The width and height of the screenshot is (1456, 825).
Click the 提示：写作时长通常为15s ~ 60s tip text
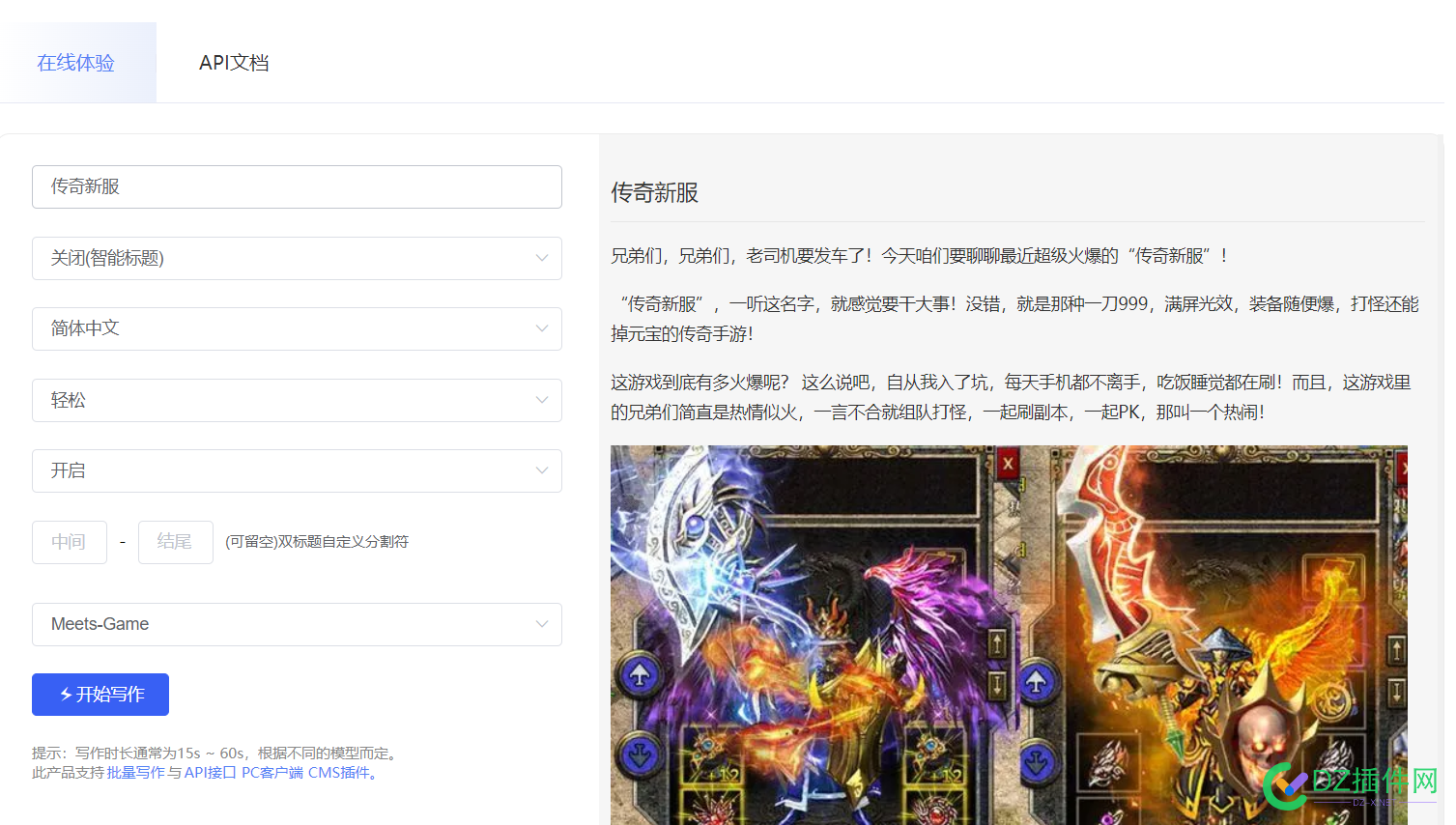coord(216,754)
